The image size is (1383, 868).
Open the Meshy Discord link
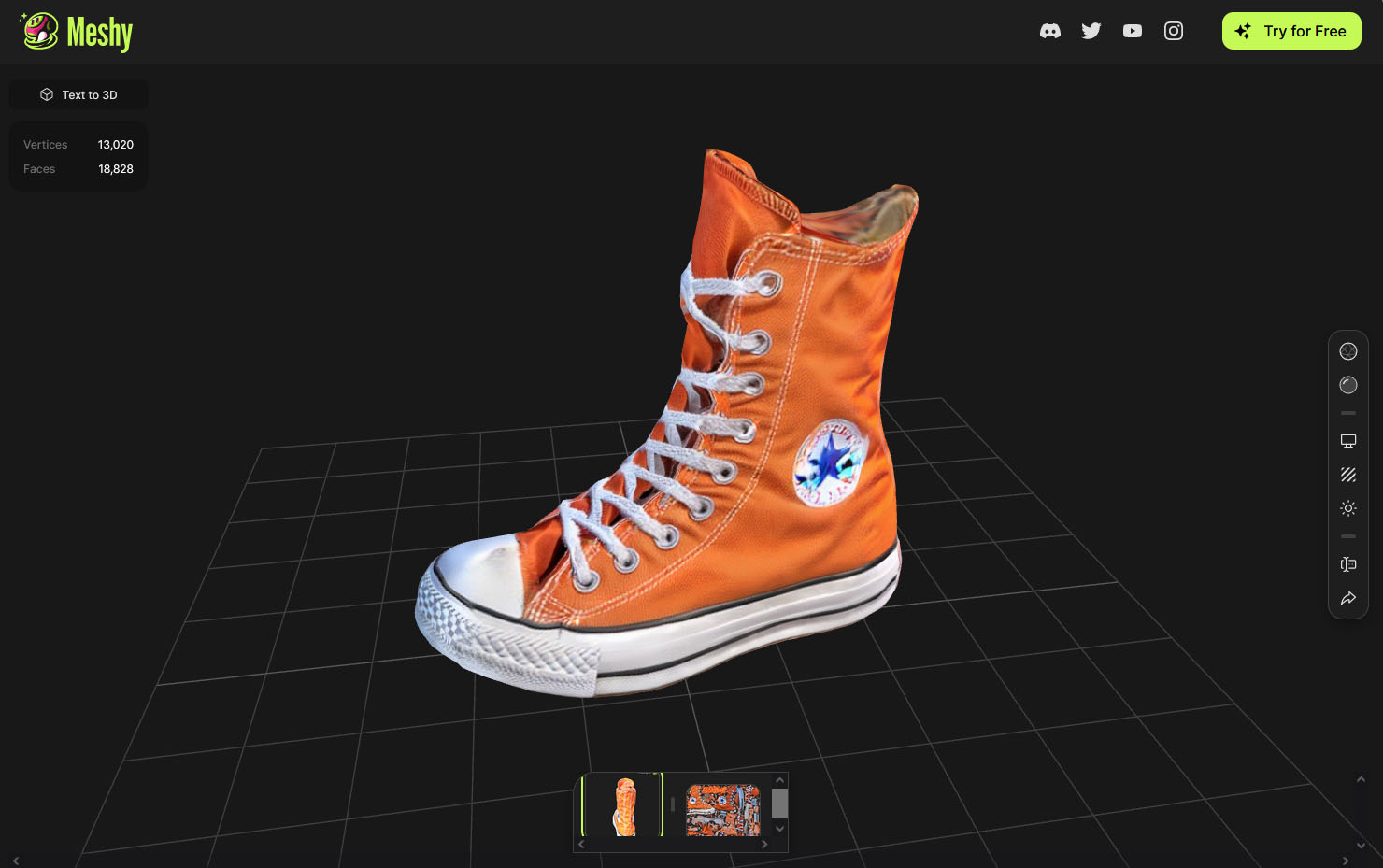pyautogui.click(x=1049, y=31)
